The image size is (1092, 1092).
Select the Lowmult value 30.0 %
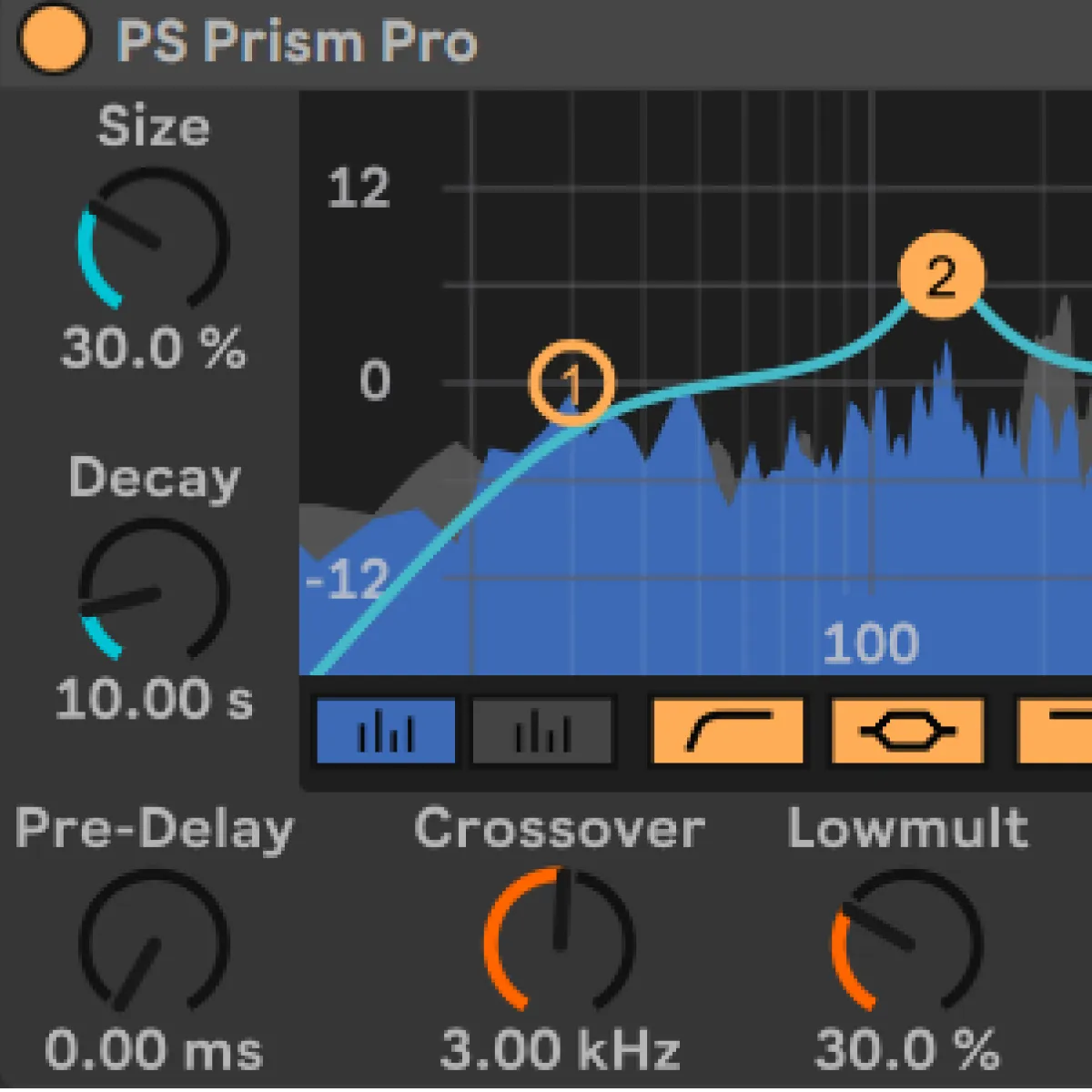pos(906,1049)
